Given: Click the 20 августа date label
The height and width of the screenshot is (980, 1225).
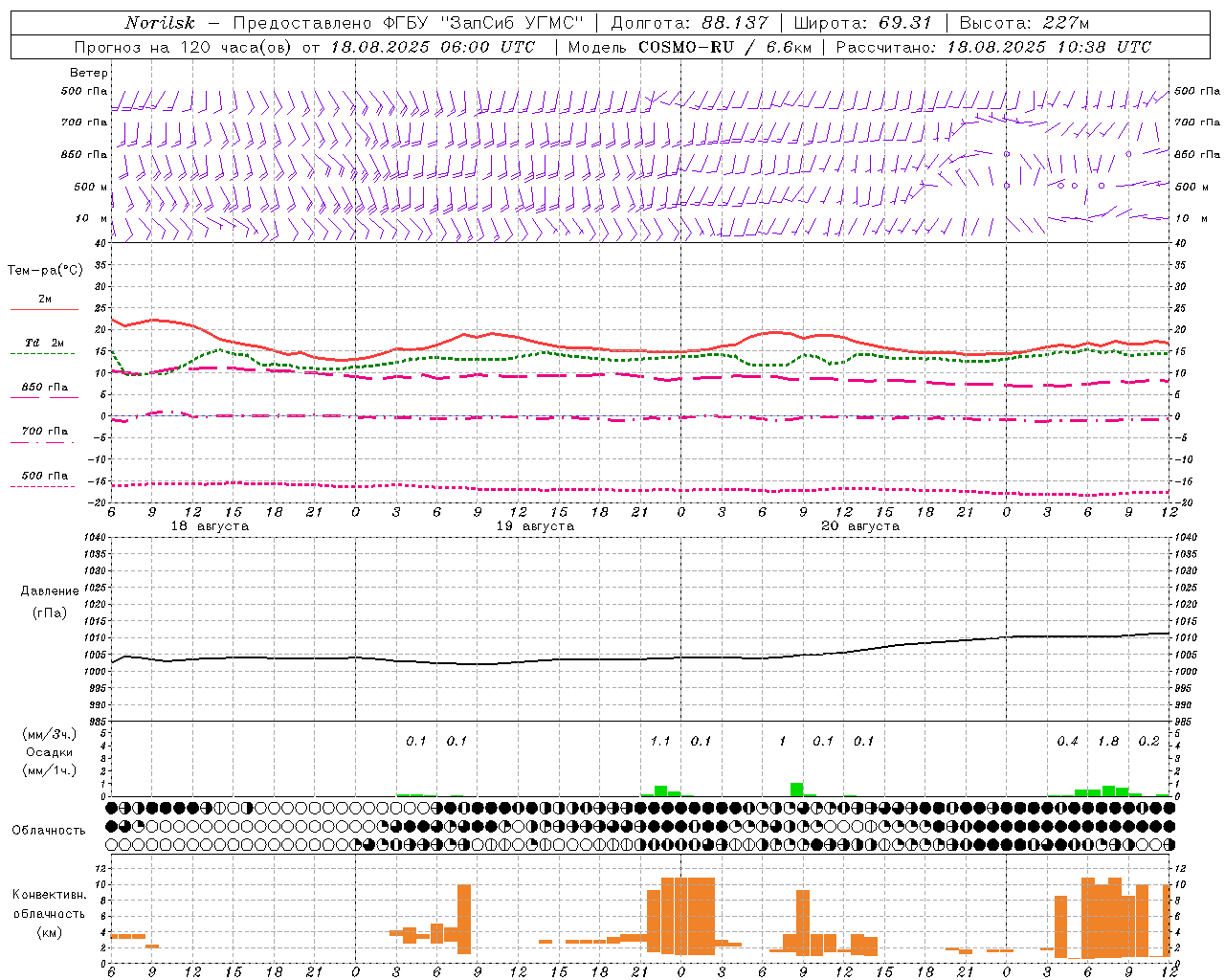Looking at the screenshot, I should 860,526.
